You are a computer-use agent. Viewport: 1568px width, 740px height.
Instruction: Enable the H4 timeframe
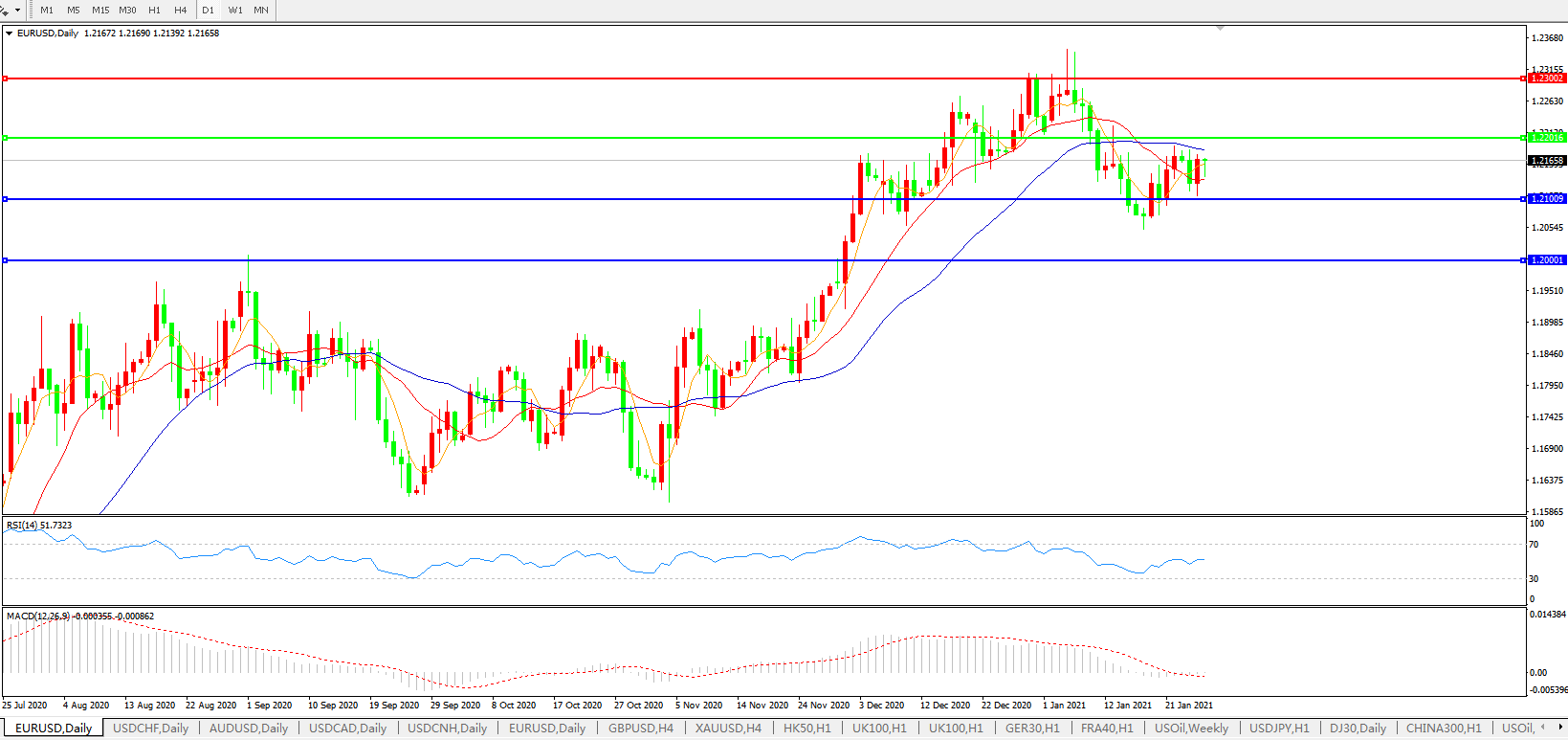pyautogui.click(x=181, y=11)
